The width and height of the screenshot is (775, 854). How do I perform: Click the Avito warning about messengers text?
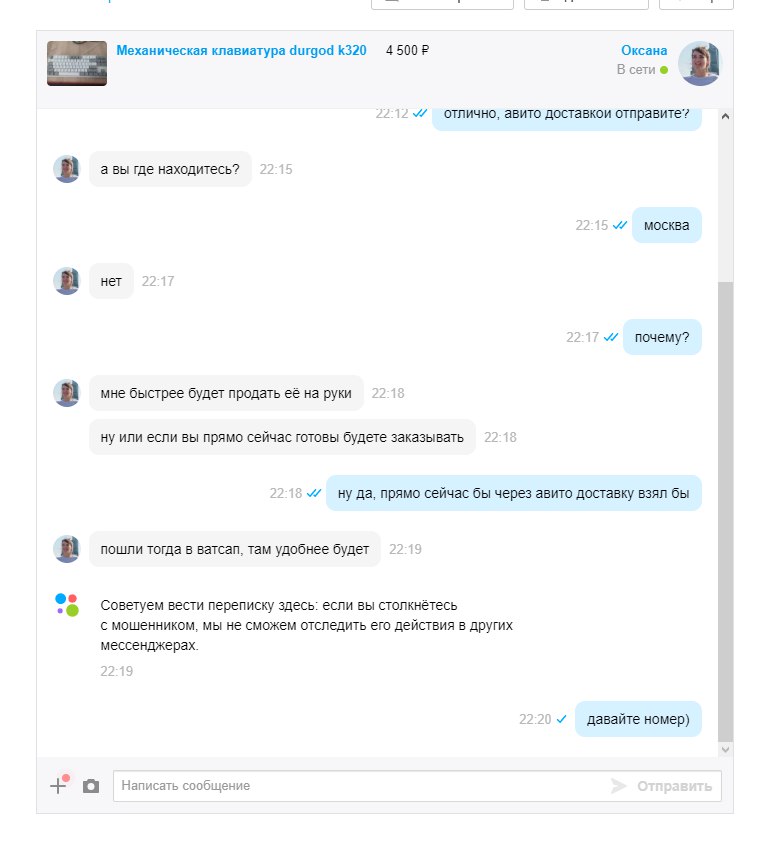[x=307, y=625]
